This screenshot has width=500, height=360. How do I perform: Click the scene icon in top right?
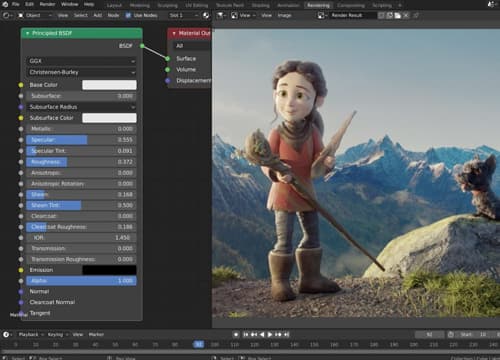(x=492, y=4)
